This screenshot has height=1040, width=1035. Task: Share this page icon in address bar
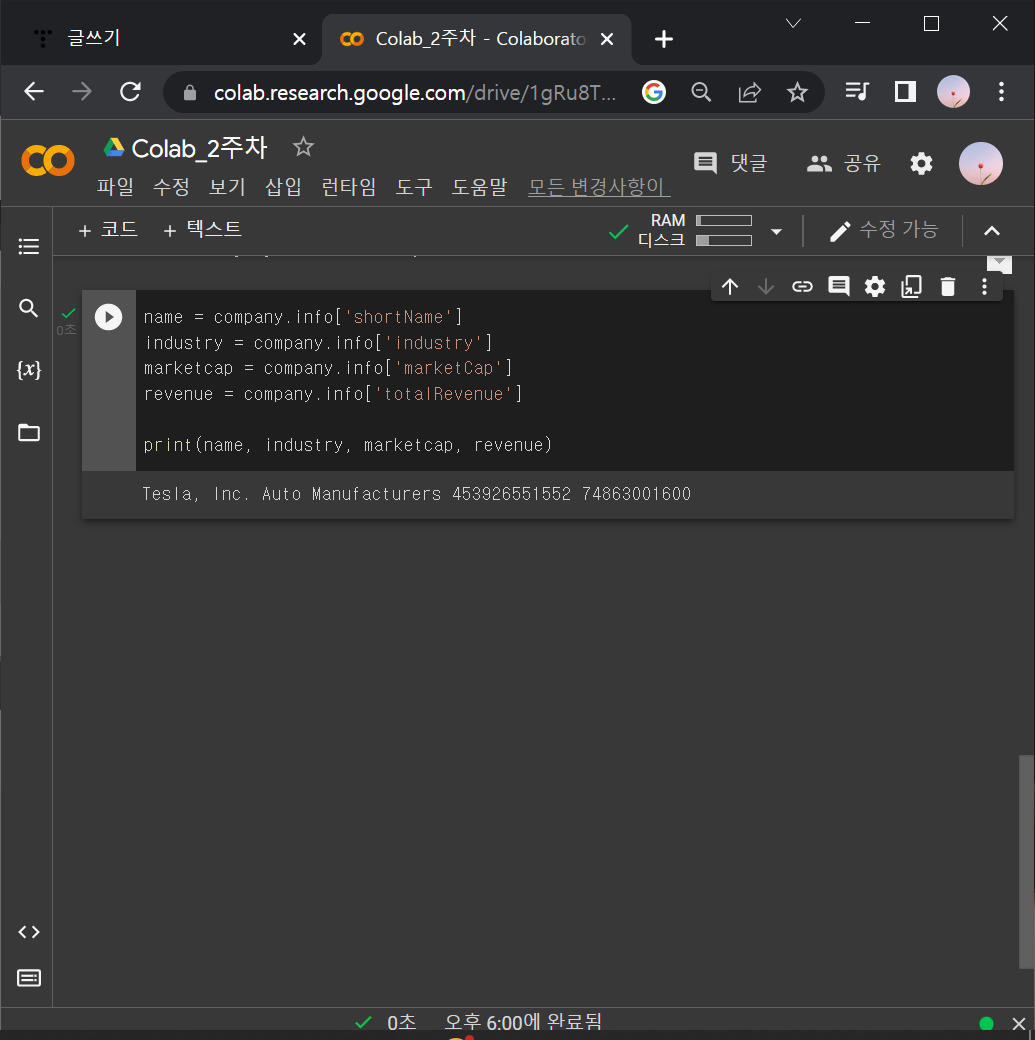click(750, 92)
